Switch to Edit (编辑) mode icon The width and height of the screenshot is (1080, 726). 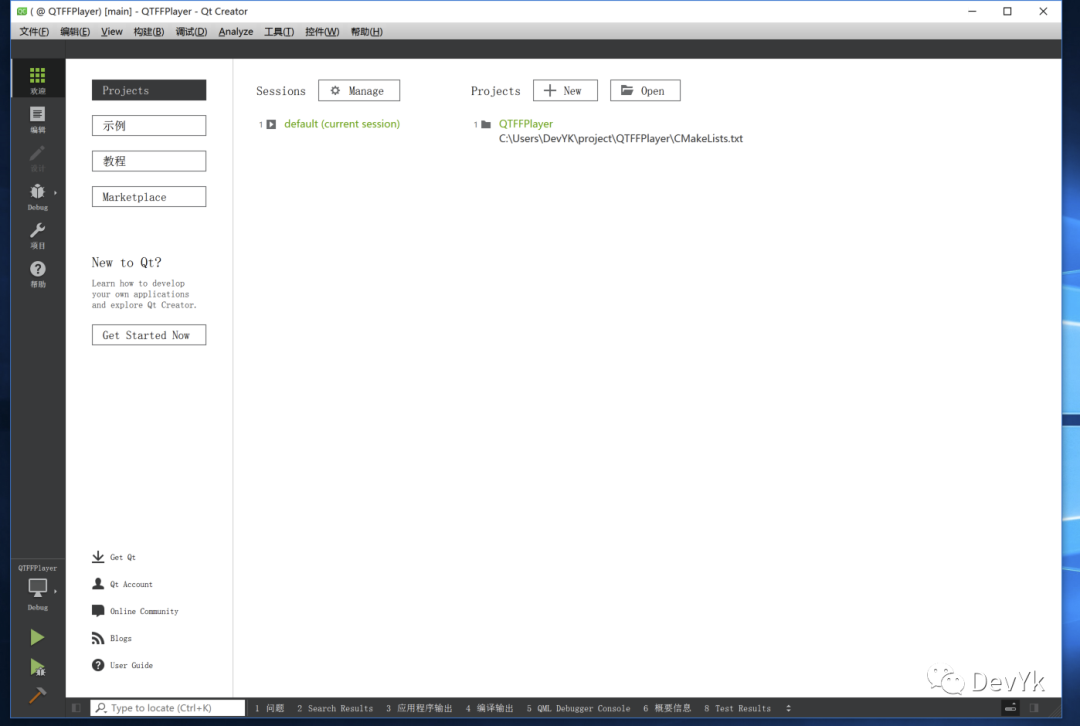coord(37,114)
